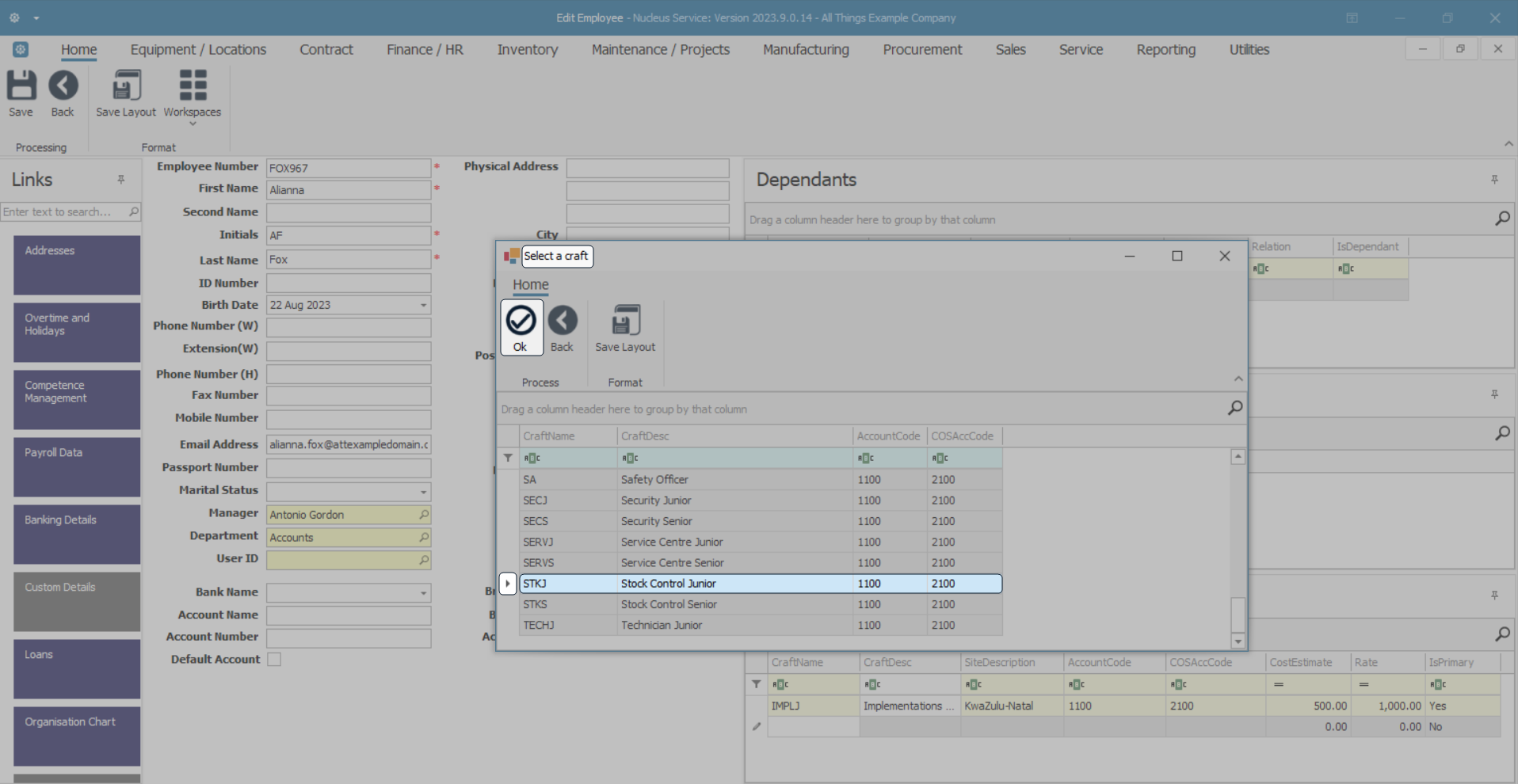The image size is (1518, 784).
Task: Click the Manager field lookup magnifier
Action: point(424,515)
